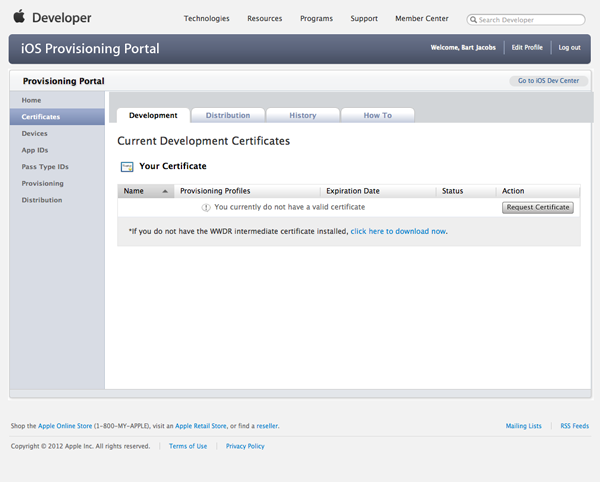Open the Resources menu
The width and height of the screenshot is (600, 482).
(264, 18)
